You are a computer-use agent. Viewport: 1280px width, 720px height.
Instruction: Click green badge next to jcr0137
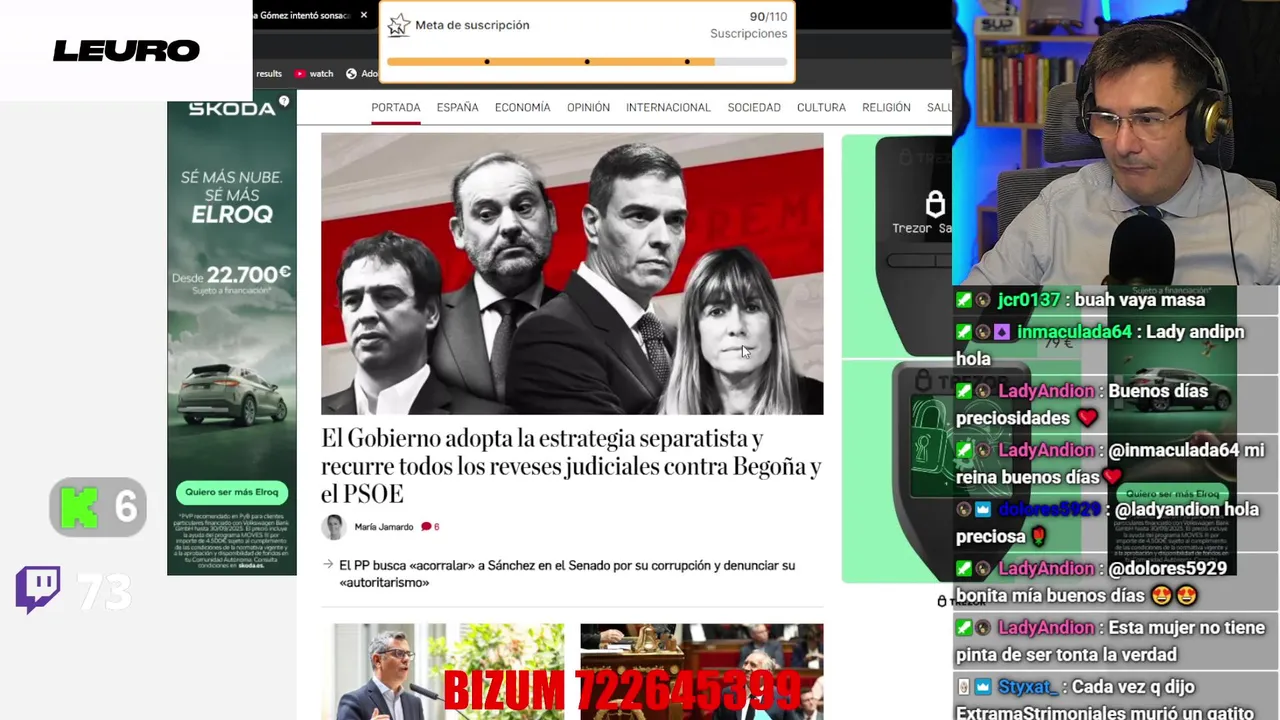(964, 300)
